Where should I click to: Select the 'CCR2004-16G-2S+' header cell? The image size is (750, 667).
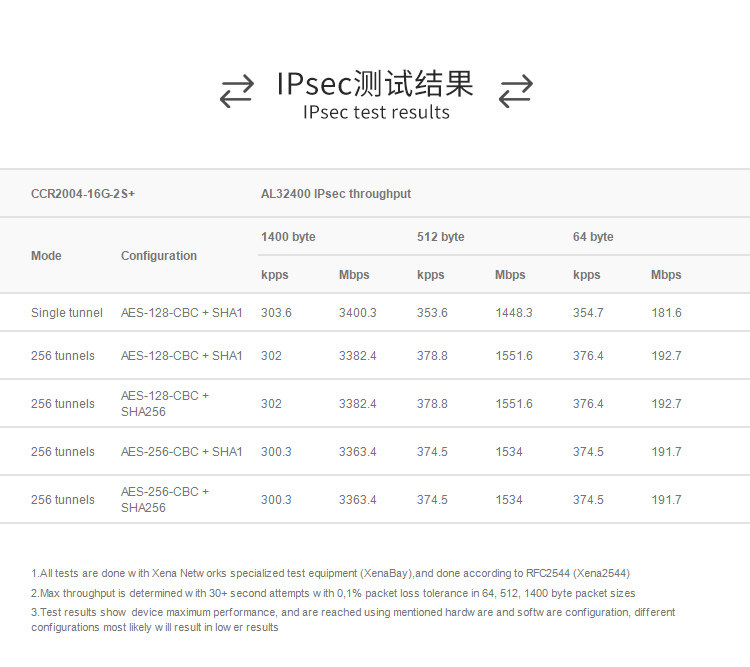pos(83,194)
